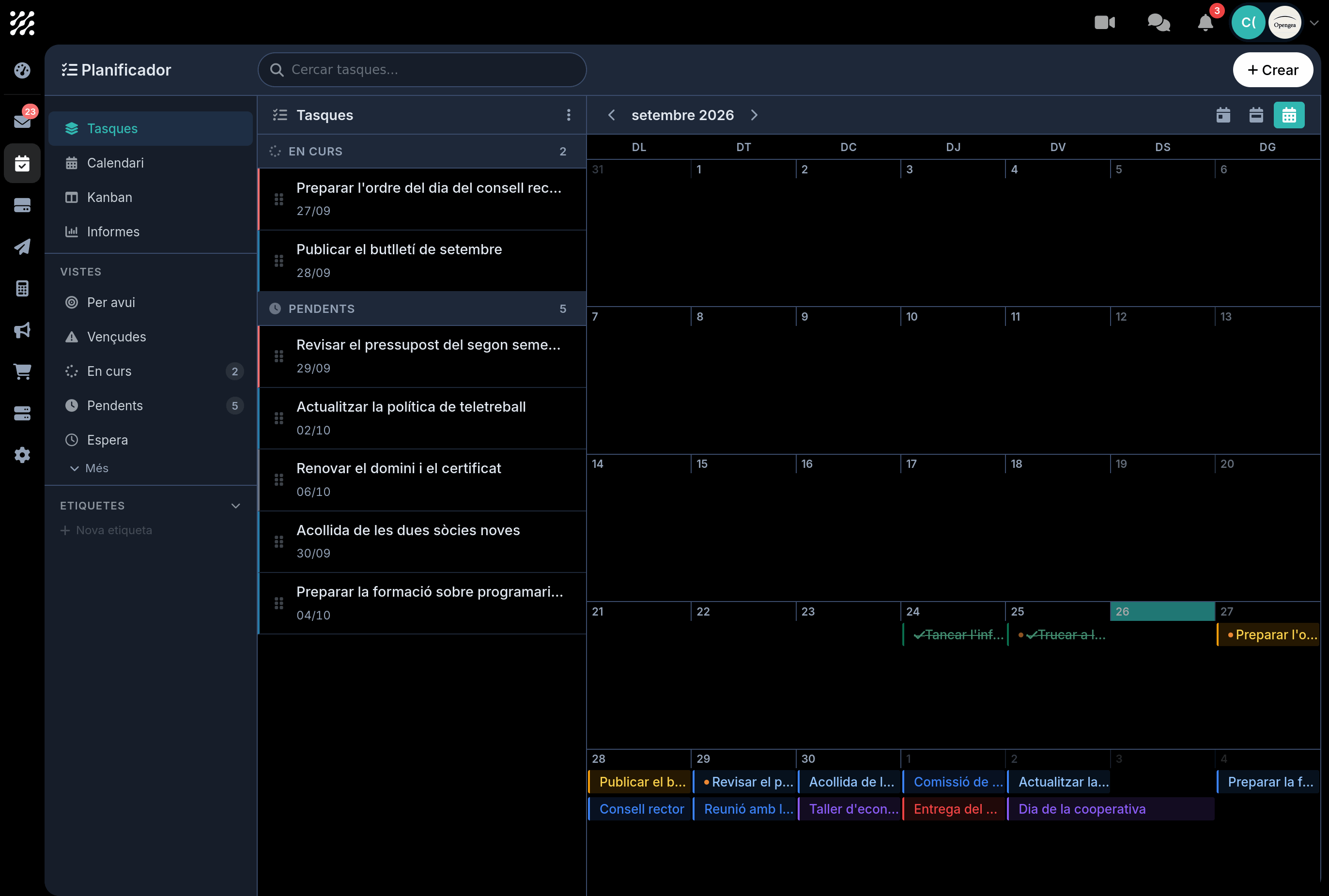The image size is (1329, 896).
Task: Expand the user account dropdown chevron
Action: [1314, 23]
